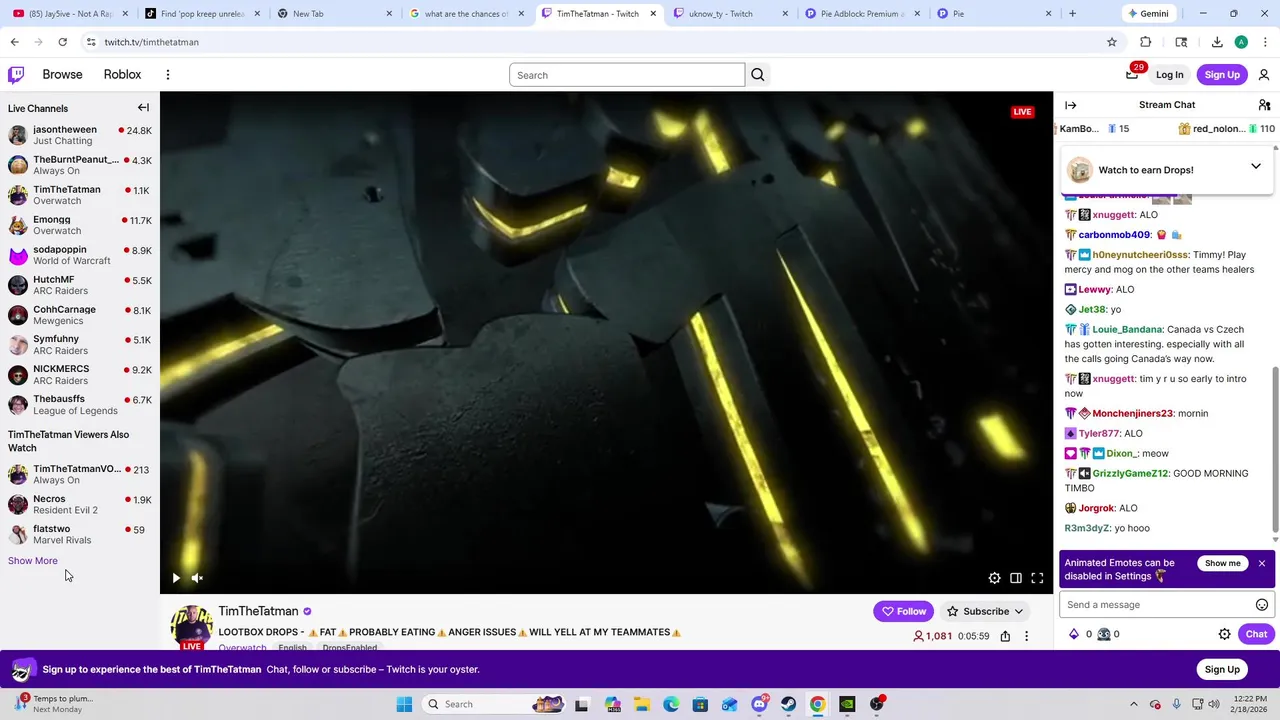The width and height of the screenshot is (1280, 720).
Task: Open Subscribe dropdown
Action: (985, 611)
